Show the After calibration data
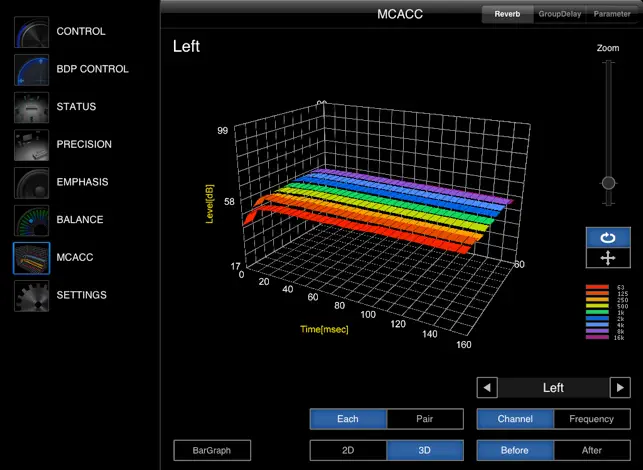Viewport: 643px width, 470px height. [592, 450]
